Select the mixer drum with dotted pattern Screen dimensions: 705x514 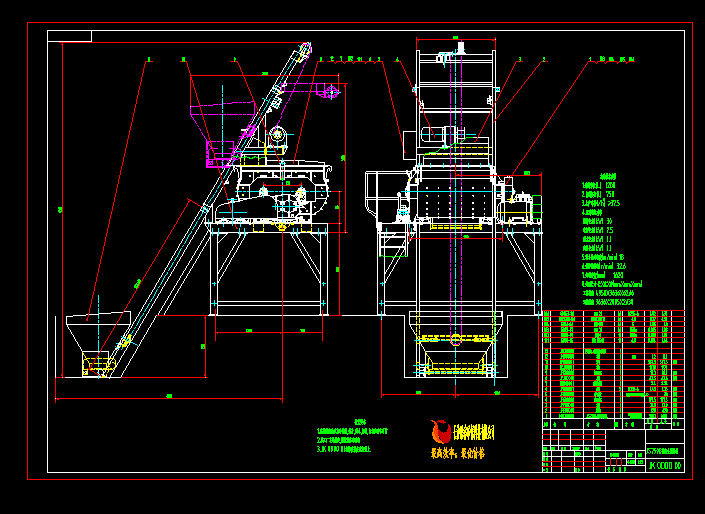[455, 199]
